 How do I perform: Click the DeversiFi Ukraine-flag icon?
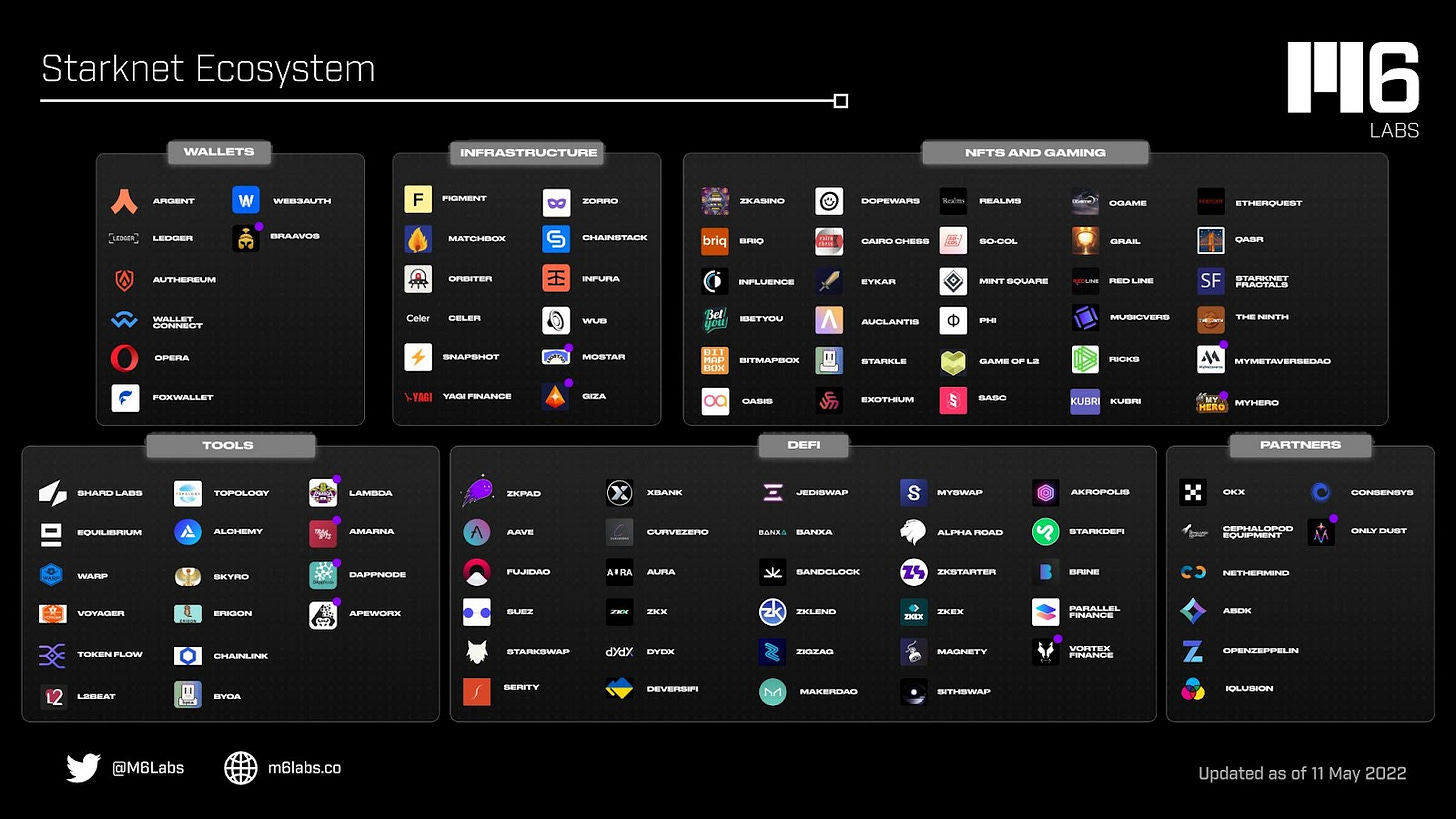tap(619, 690)
